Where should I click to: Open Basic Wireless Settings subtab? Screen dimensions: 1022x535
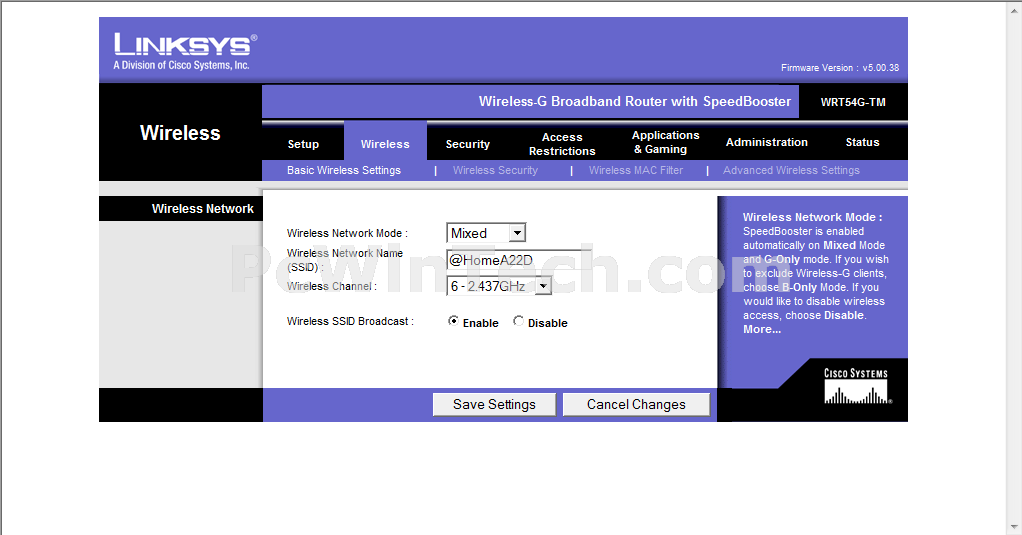coord(343,170)
